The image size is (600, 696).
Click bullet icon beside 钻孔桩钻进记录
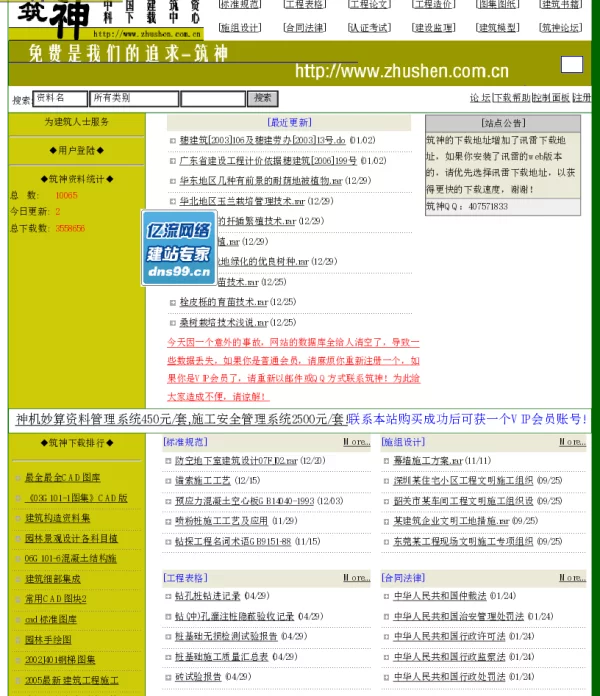click(x=168, y=597)
